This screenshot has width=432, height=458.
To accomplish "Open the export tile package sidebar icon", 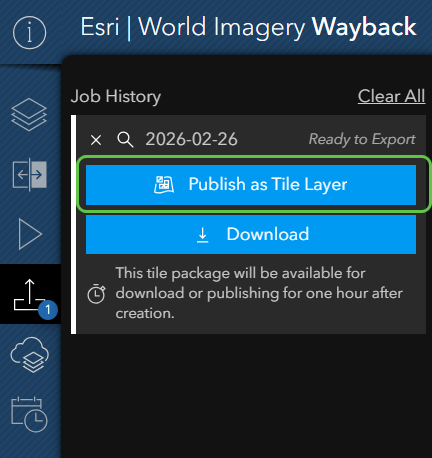I will coord(30,294).
